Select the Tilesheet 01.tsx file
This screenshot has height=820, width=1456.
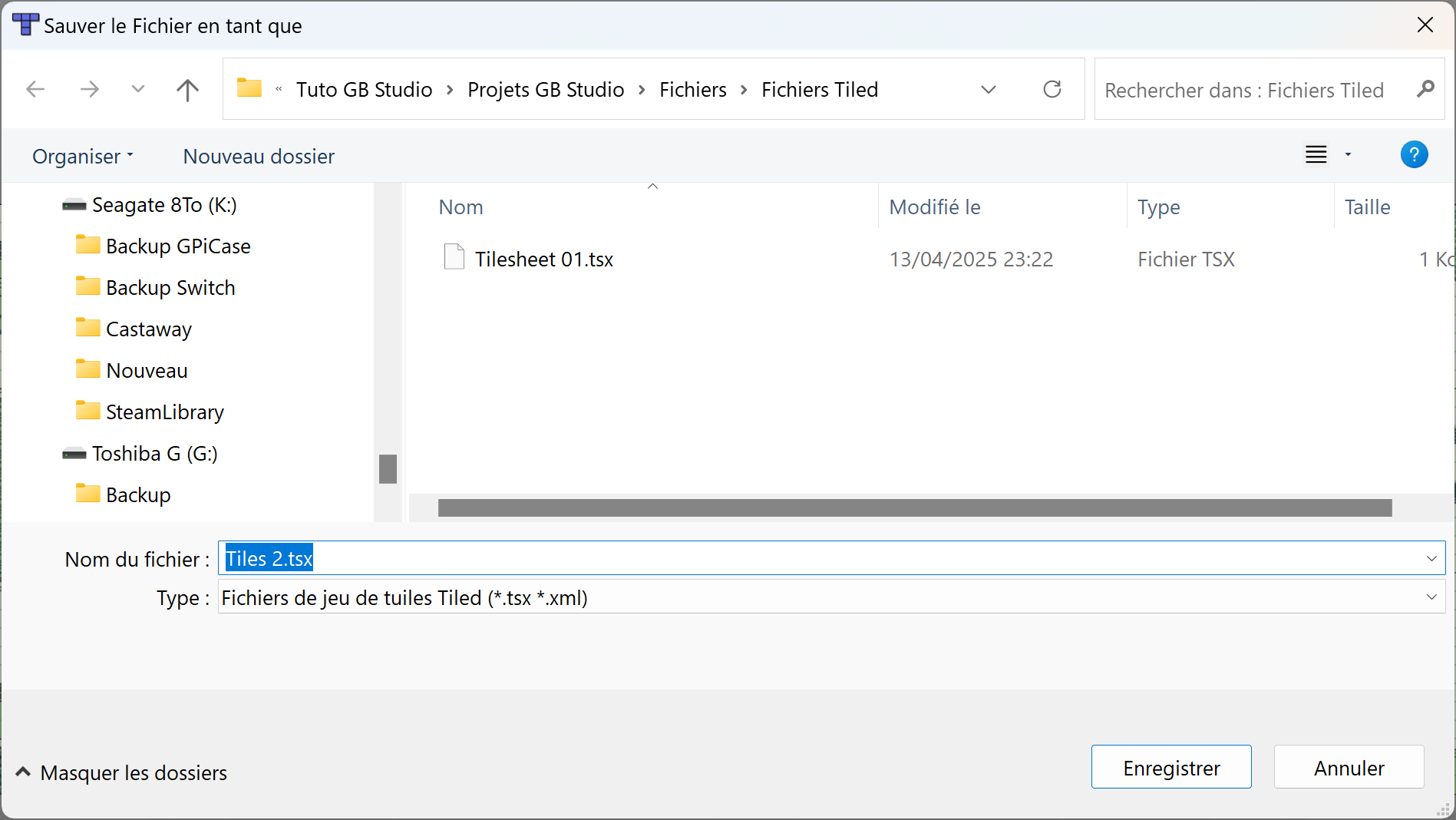[x=543, y=260]
